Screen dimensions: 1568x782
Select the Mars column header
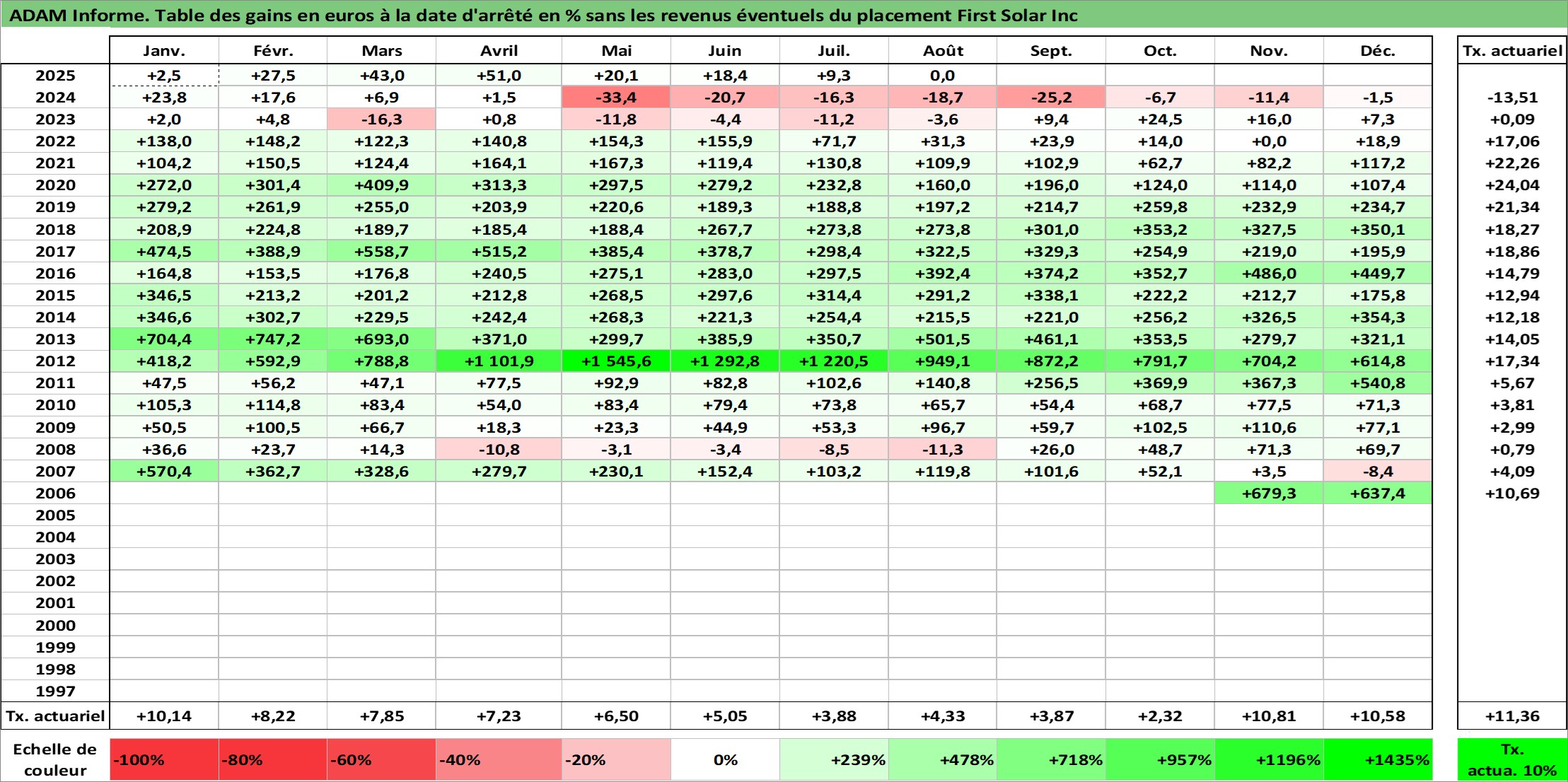pos(382,51)
